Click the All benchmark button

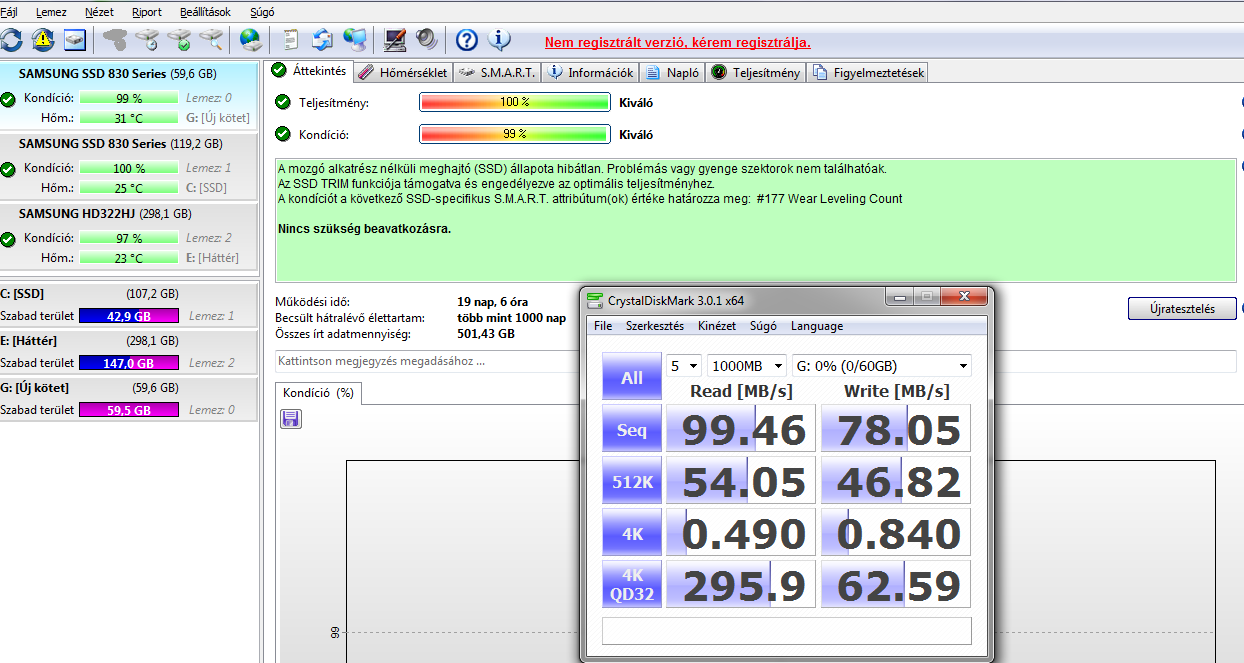point(632,377)
